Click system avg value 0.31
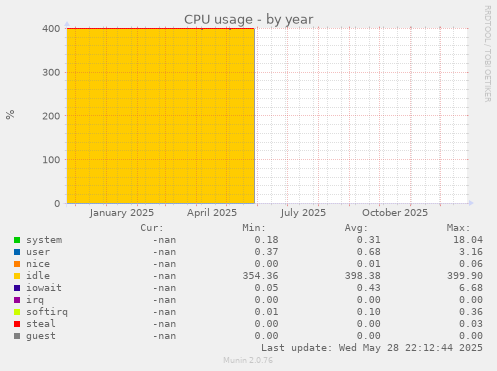The width and height of the screenshot is (497, 371). 369,240
